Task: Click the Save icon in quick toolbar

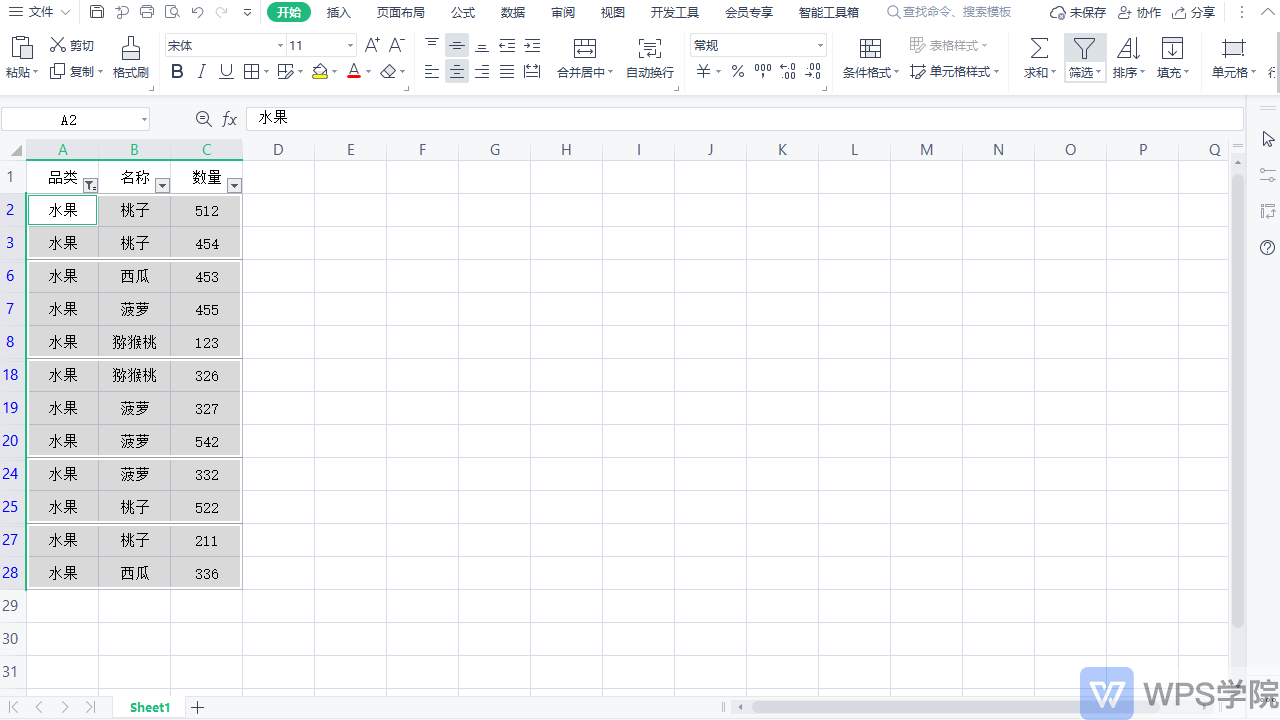Action: pyautogui.click(x=97, y=12)
